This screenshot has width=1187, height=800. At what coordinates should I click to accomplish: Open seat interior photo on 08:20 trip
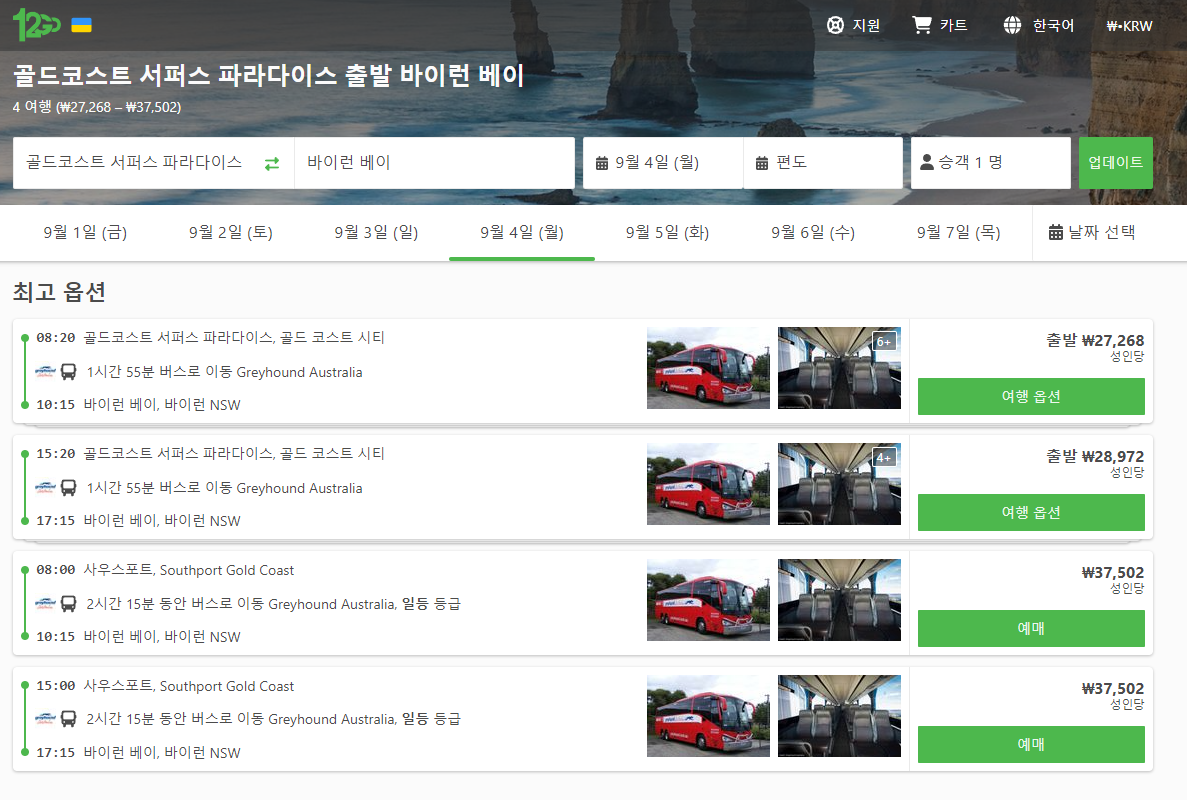(x=840, y=368)
